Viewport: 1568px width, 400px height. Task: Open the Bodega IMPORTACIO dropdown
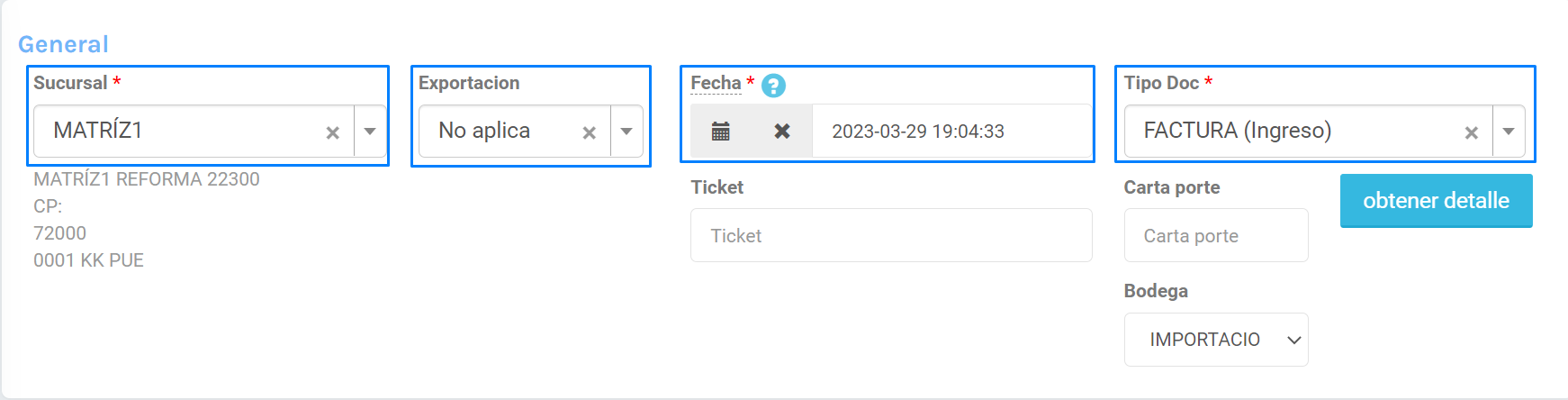pos(1215,340)
